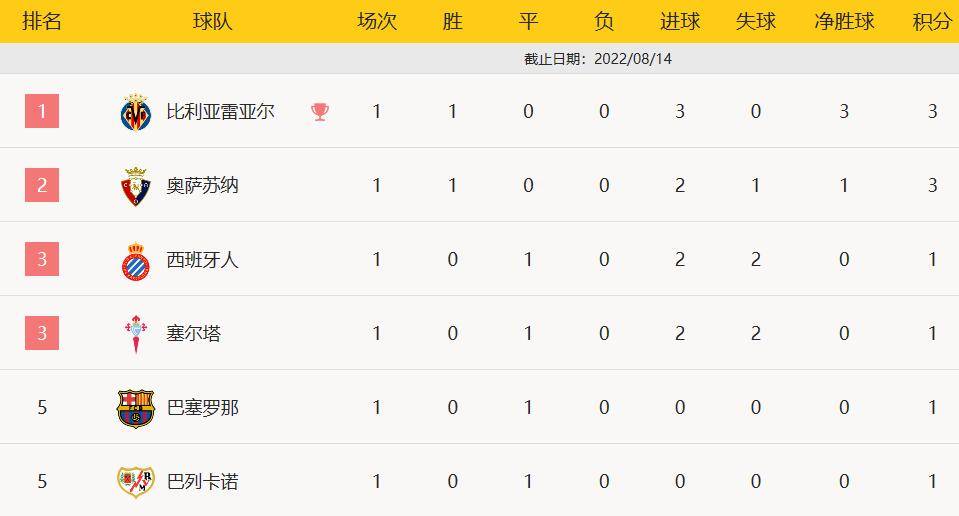Click the 净胜球 column header

click(844, 21)
